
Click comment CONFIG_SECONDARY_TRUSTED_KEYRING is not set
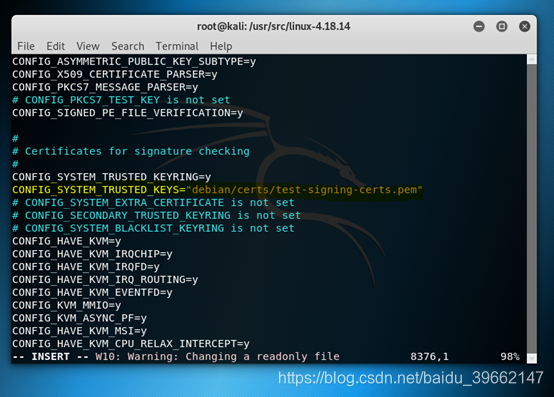click(157, 215)
